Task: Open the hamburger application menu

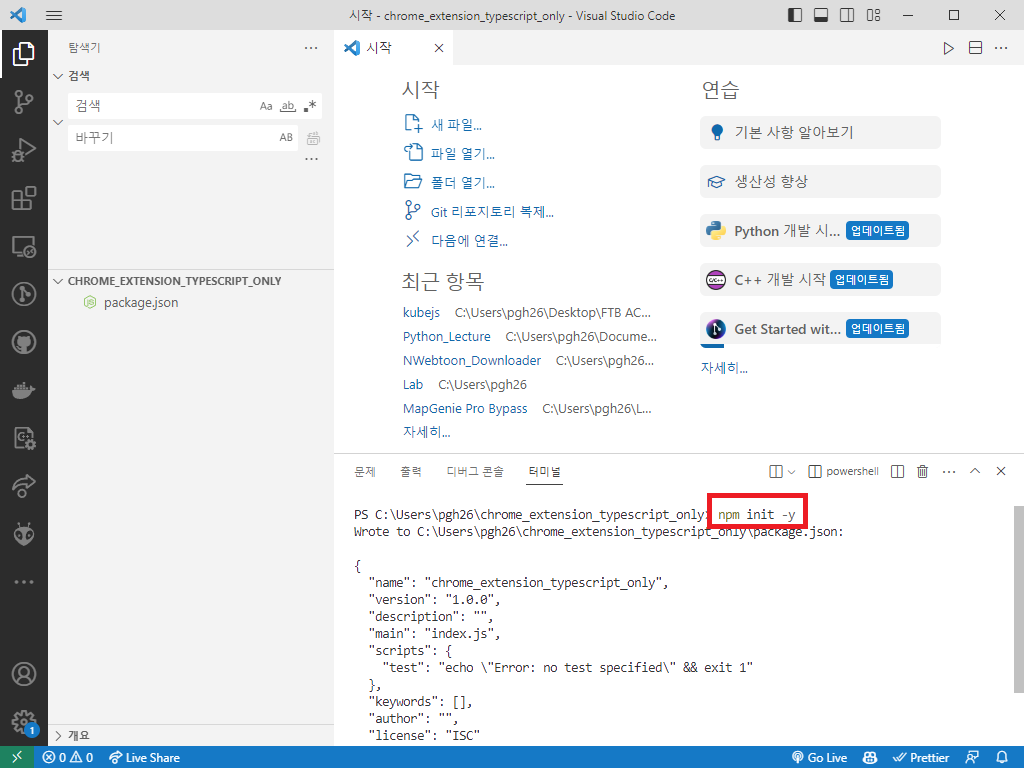Action: pos(54,15)
